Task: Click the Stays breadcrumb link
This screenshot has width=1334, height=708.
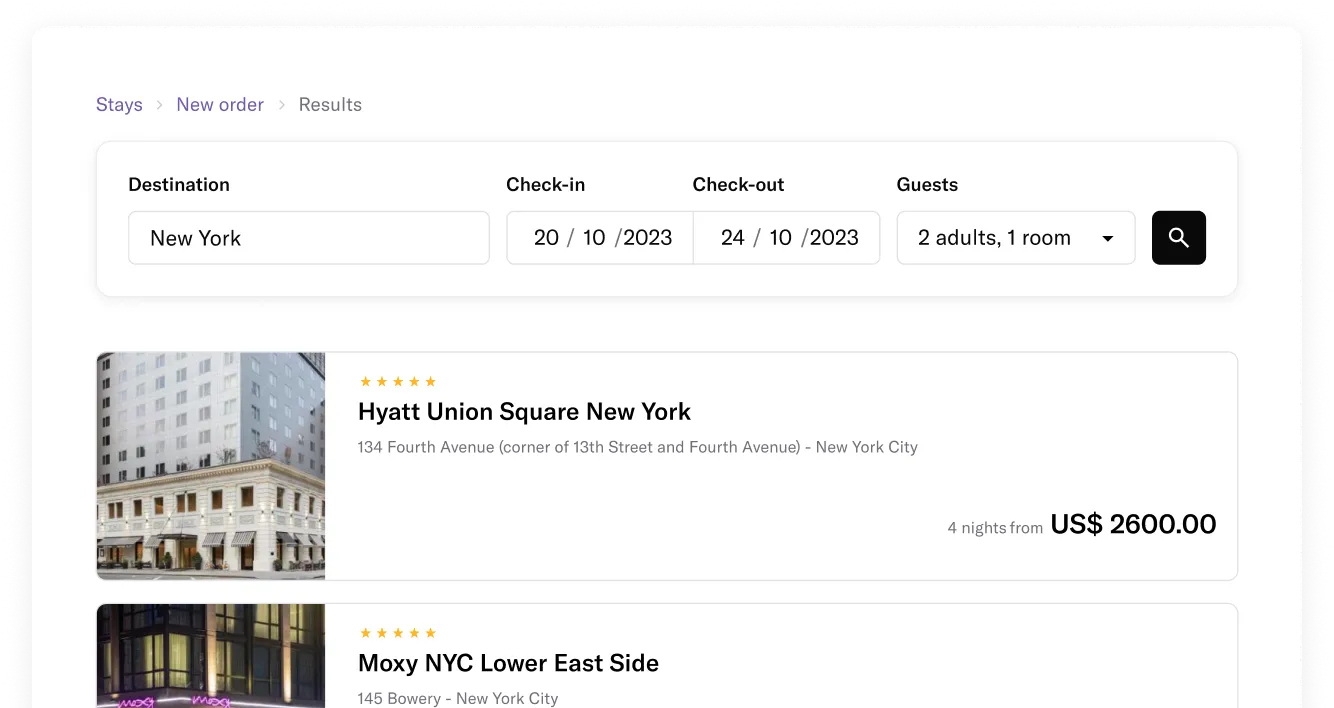Action: click(119, 105)
